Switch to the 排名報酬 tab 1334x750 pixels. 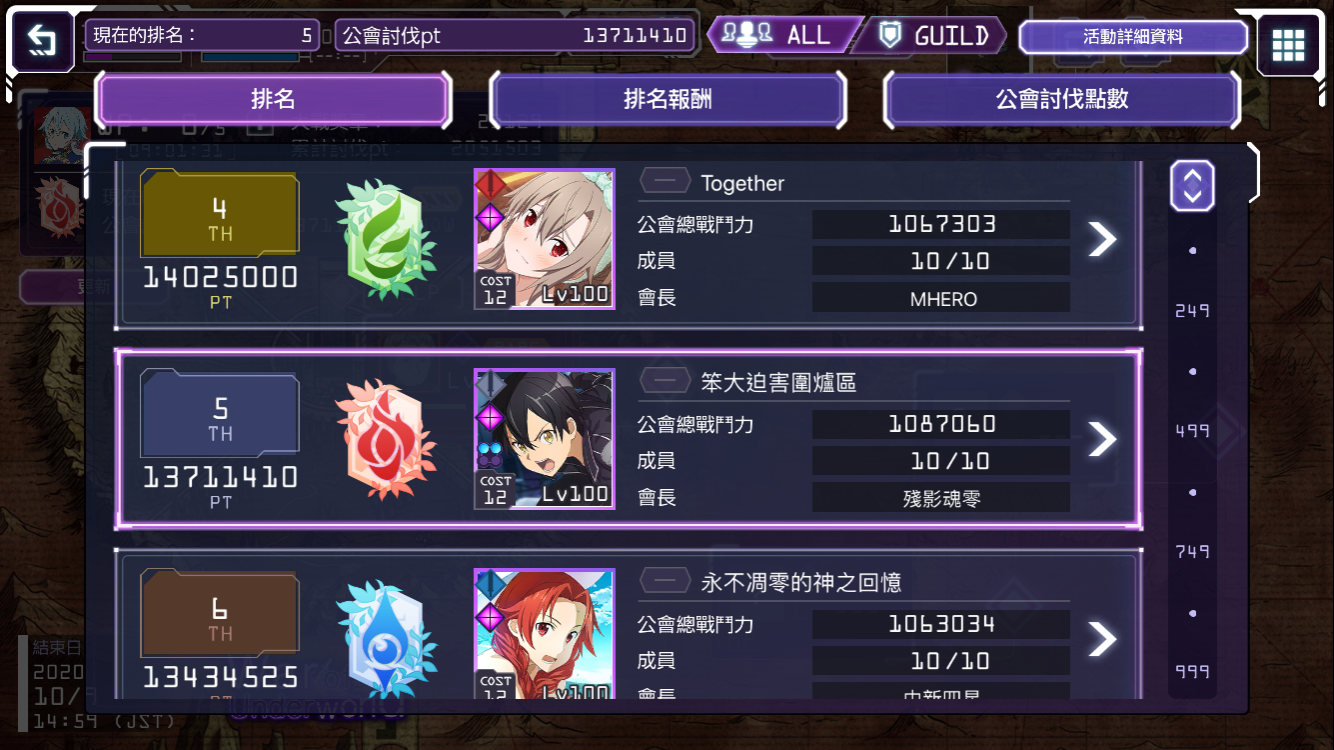click(x=667, y=99)
